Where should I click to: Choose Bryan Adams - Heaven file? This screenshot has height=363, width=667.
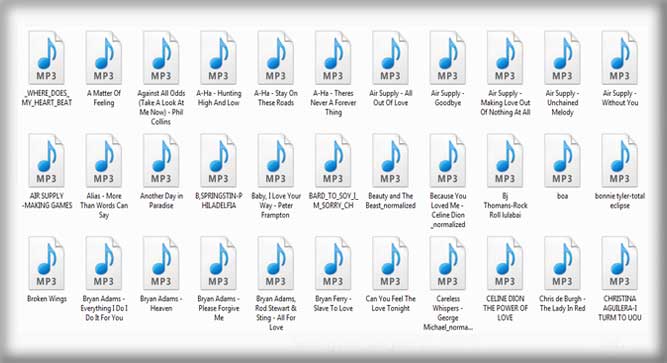pos(161,264)
